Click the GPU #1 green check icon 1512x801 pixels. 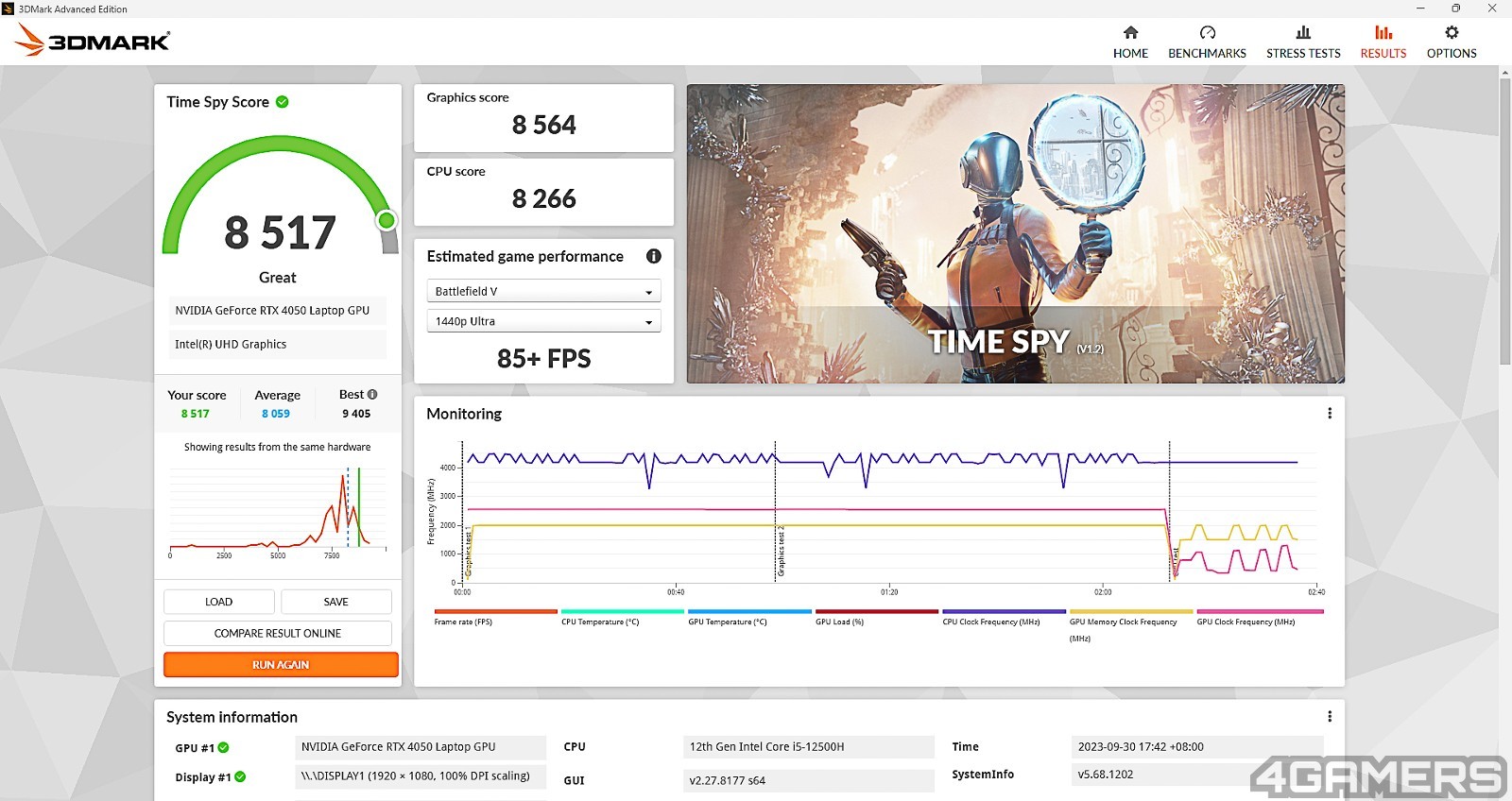click(224, 747)
